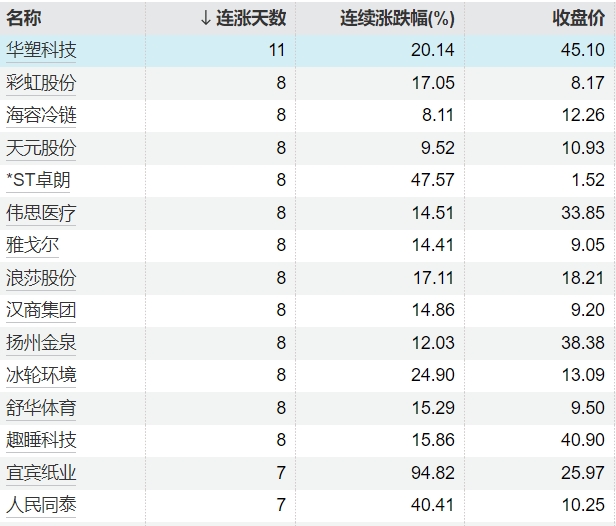Open the 伟思医疗 stock link
The width and height of the screenshot is (616, 526).
coord(41,213)
